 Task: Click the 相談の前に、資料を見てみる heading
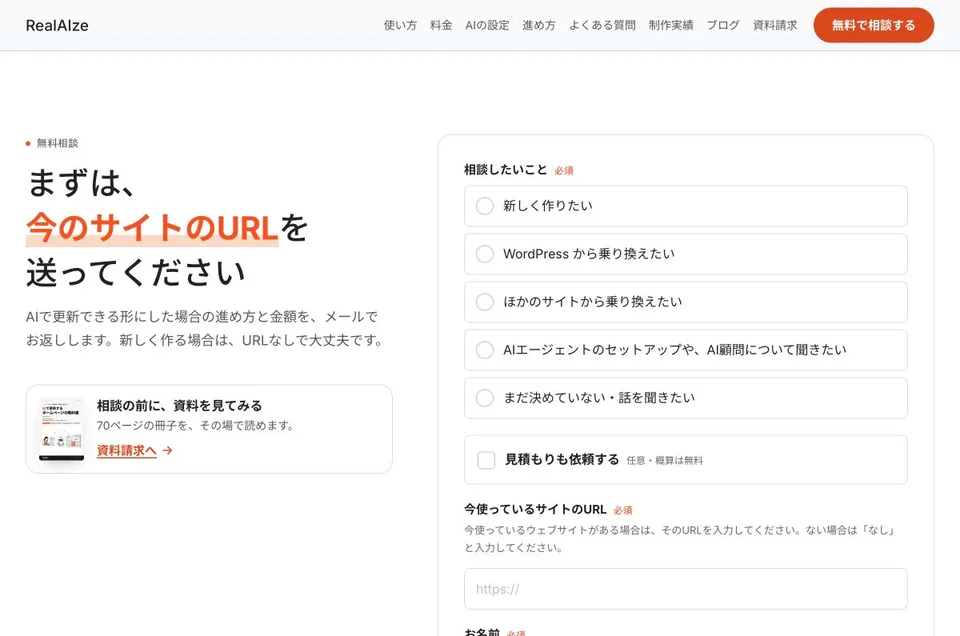click(179, 406)
